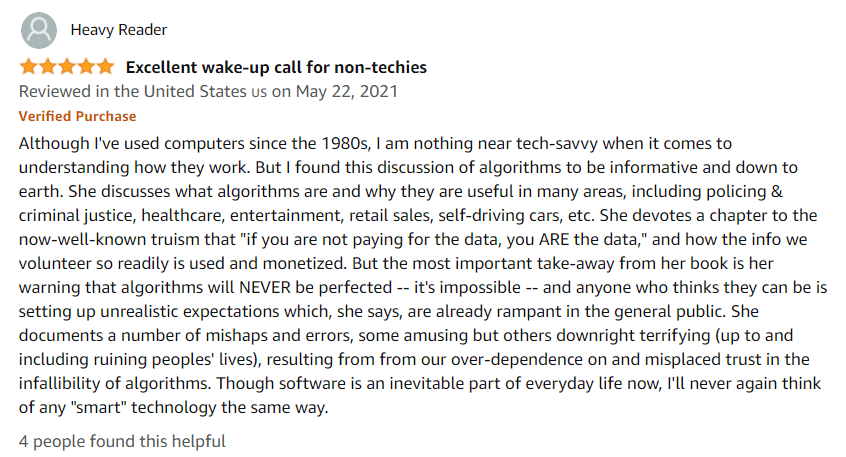Click the review date May 22, 2021
The height and width of the screenshot is (457, 846).
click(x=346, y=92)
